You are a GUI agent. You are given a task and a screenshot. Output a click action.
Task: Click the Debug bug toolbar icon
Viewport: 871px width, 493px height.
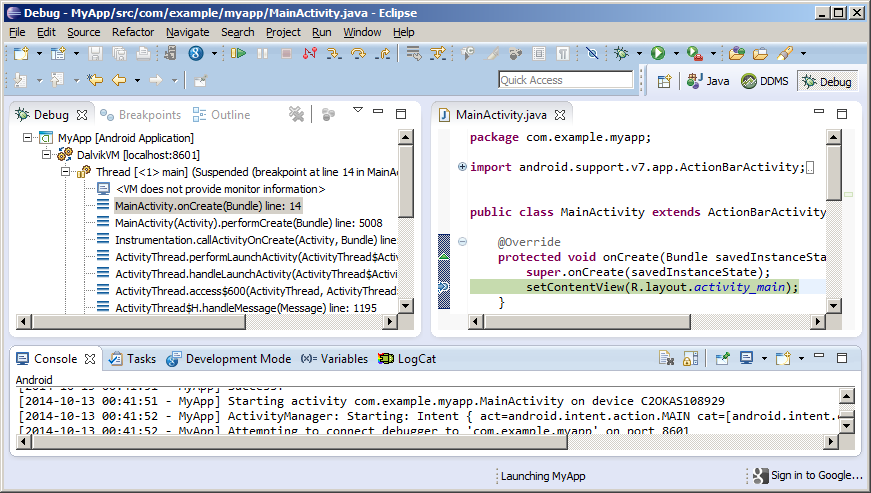tap(621, 53)
